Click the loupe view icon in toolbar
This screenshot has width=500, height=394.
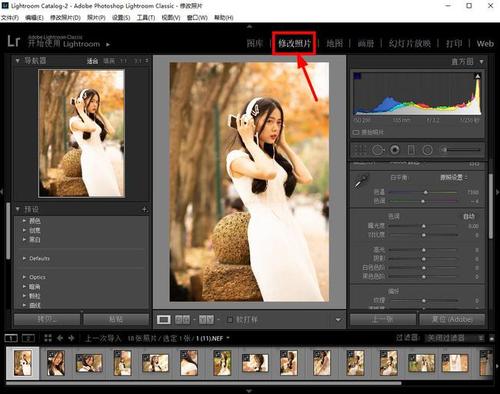164,320
